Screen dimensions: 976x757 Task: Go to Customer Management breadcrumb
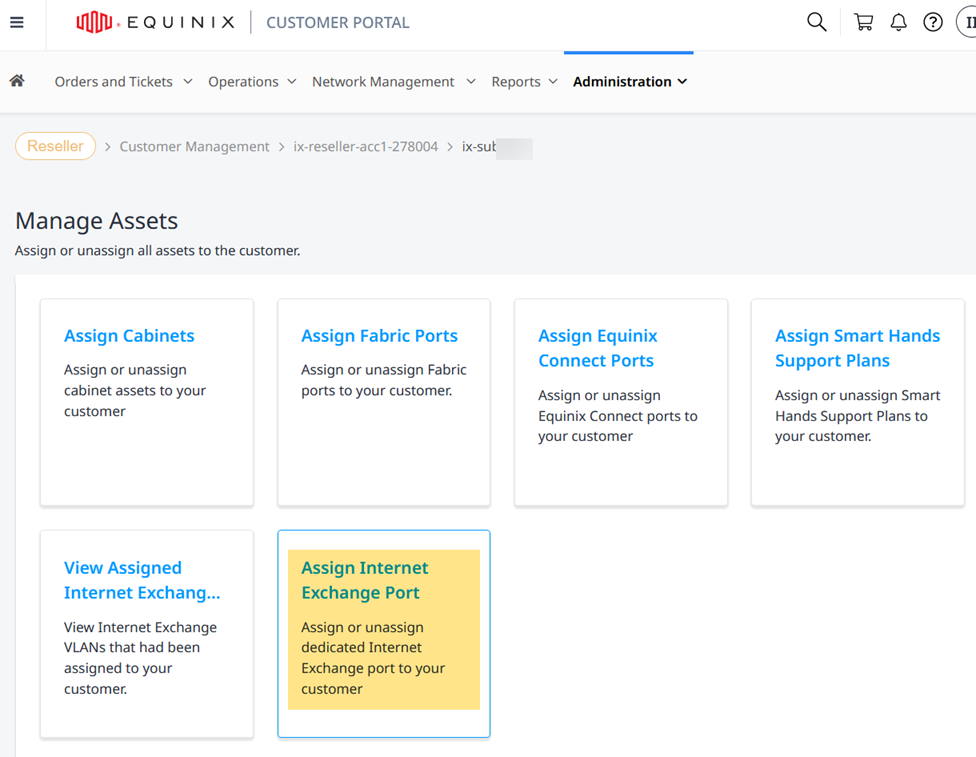(194, 147)
